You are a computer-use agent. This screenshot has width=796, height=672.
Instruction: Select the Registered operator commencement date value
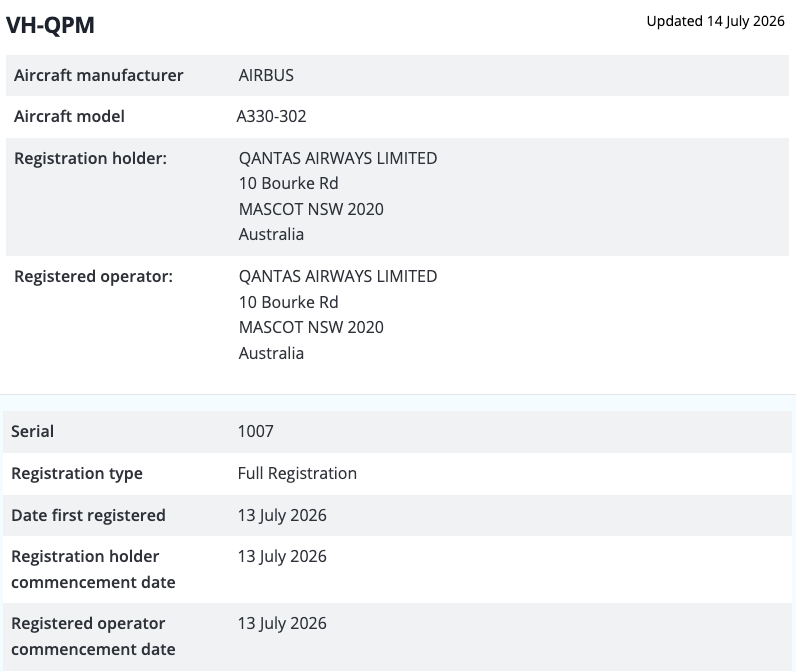pyautogui.click(x=282, y=624)
